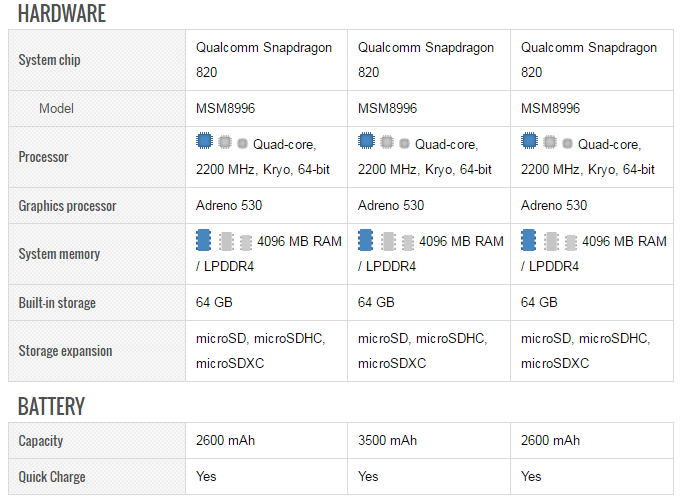
Task: Click the Graphics processor row label
Action: (x=67, y=206)
